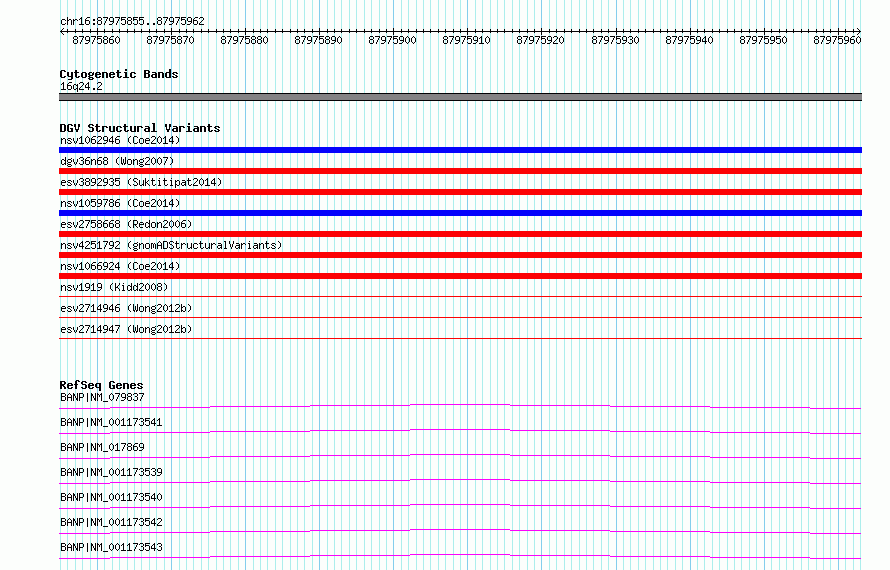Click the DGV Structural Variants track title
This screenshot has height=570, width=890.
(x=140, y=128)
